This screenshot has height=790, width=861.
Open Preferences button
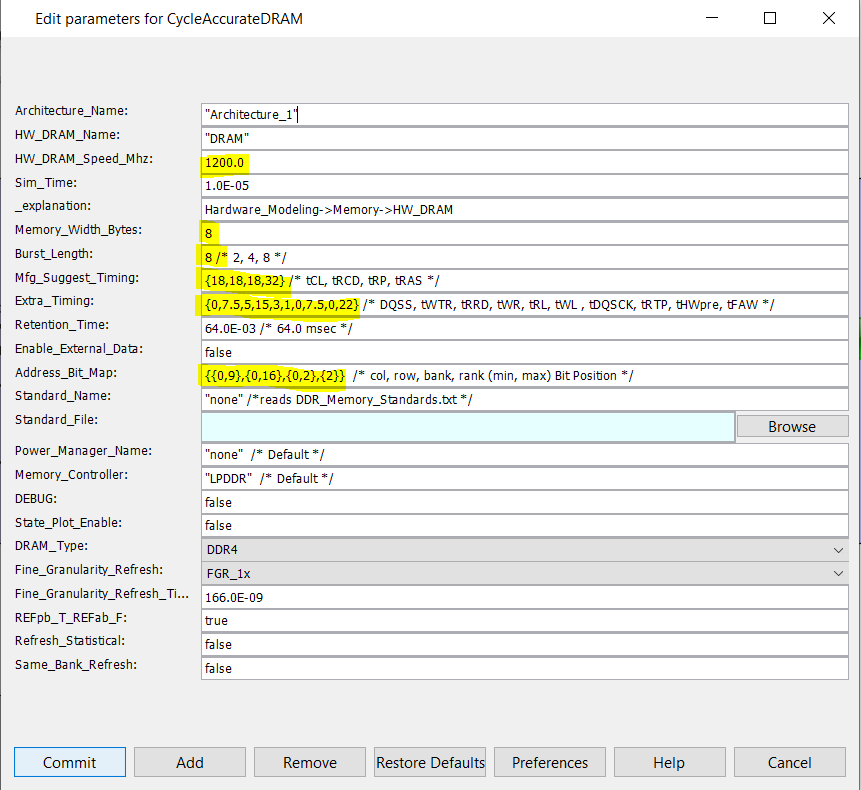click(550, 762)
